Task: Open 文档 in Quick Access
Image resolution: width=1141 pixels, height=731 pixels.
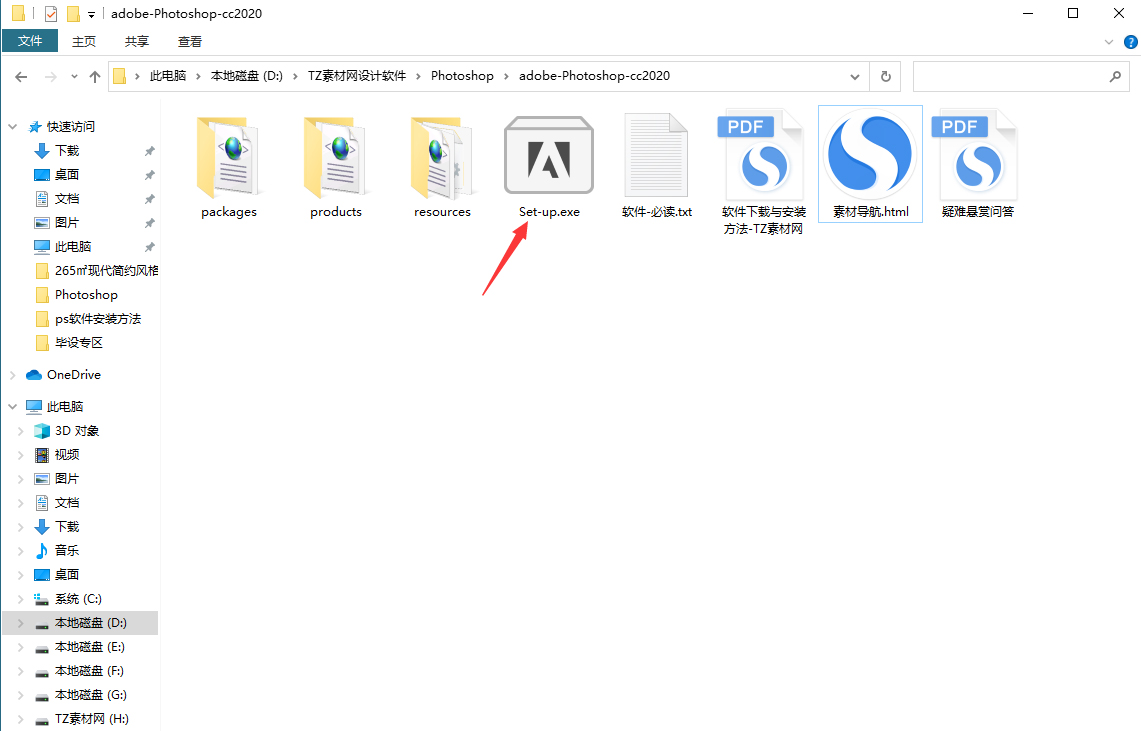Action: [x=67, y=199]
